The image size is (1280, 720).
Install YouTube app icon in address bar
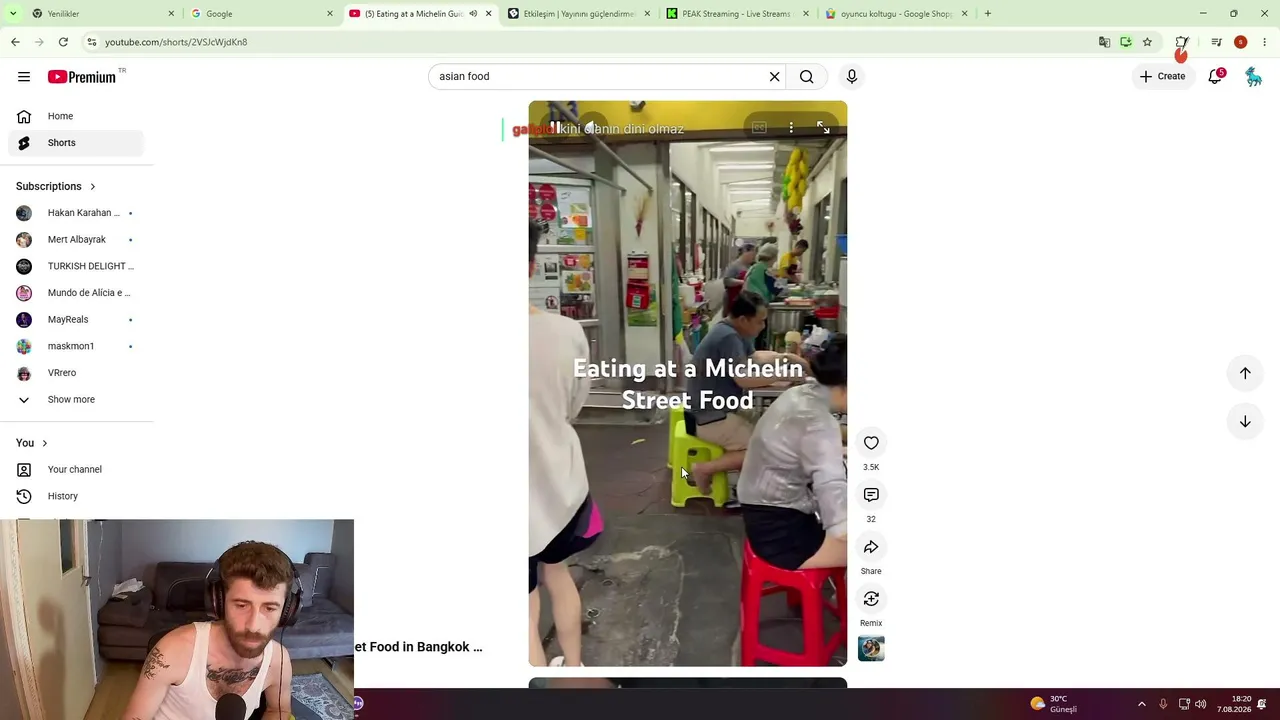pos(1126,42)
